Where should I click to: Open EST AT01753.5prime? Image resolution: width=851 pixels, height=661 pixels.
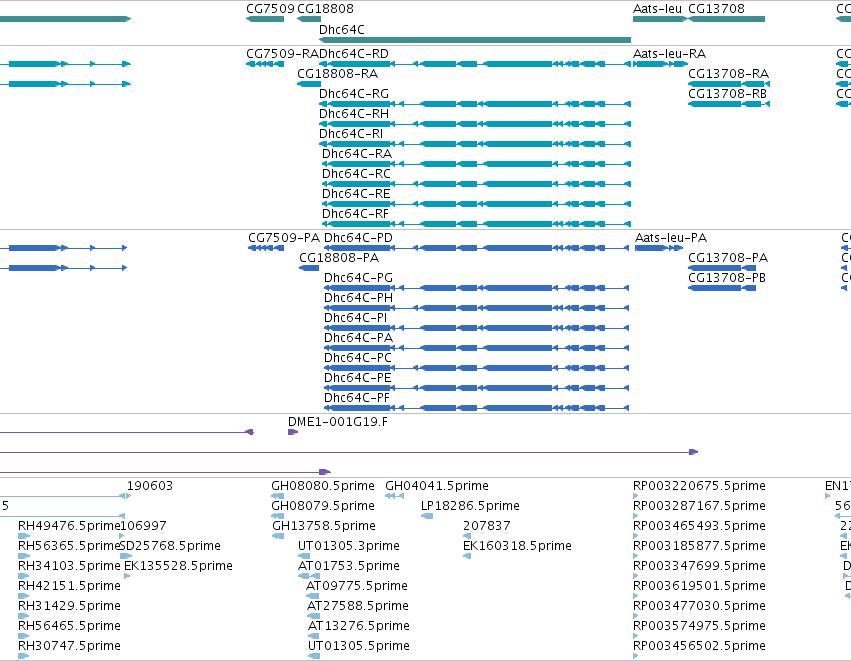[x=348, y=566]
